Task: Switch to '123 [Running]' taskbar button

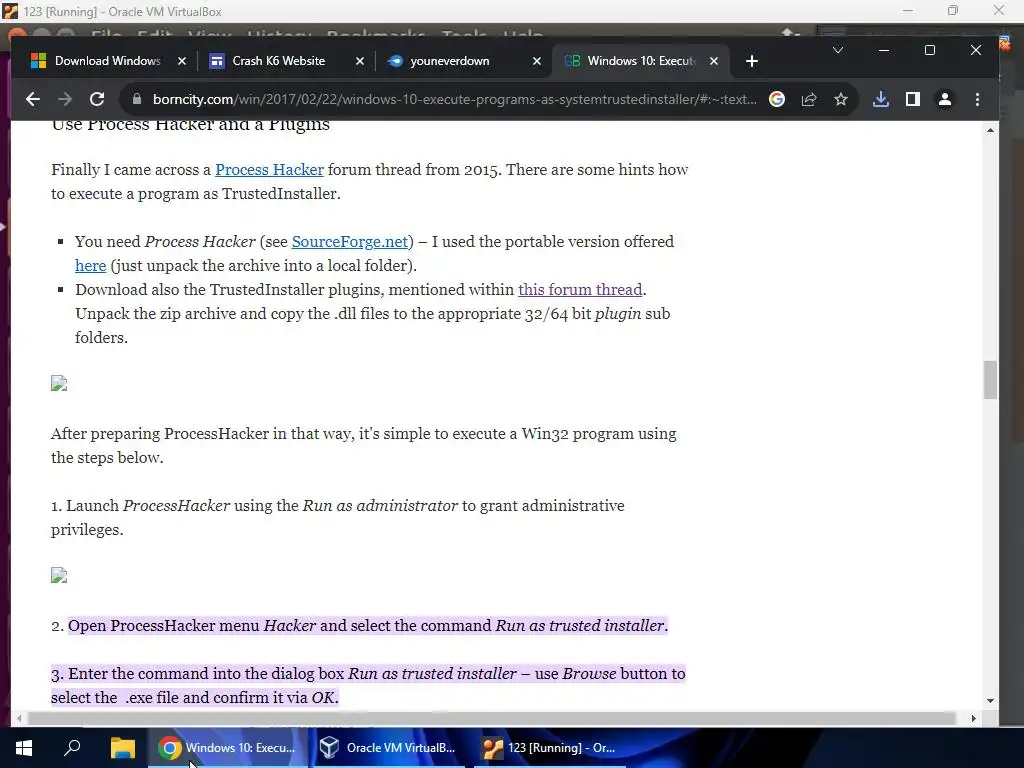Action: [550, 748]
